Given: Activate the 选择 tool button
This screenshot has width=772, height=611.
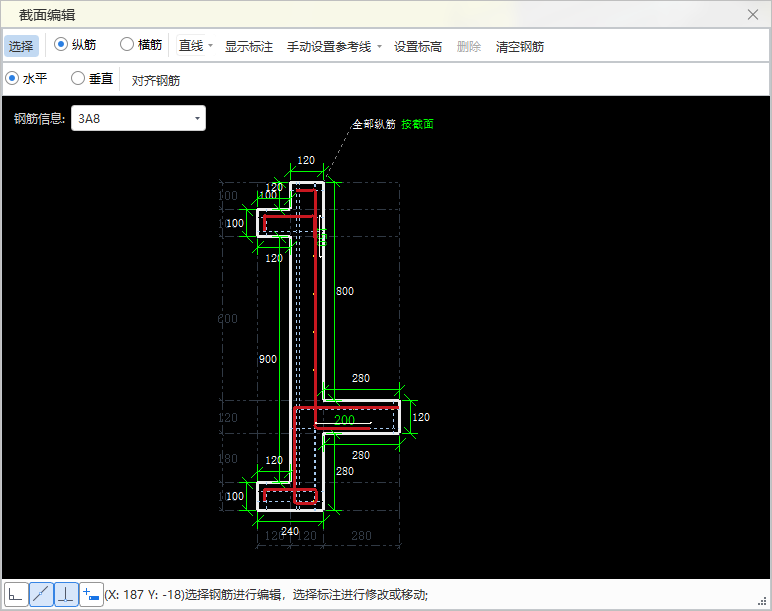Looking at the screenshot, I should pyautogui.click(x=21, y=46).
